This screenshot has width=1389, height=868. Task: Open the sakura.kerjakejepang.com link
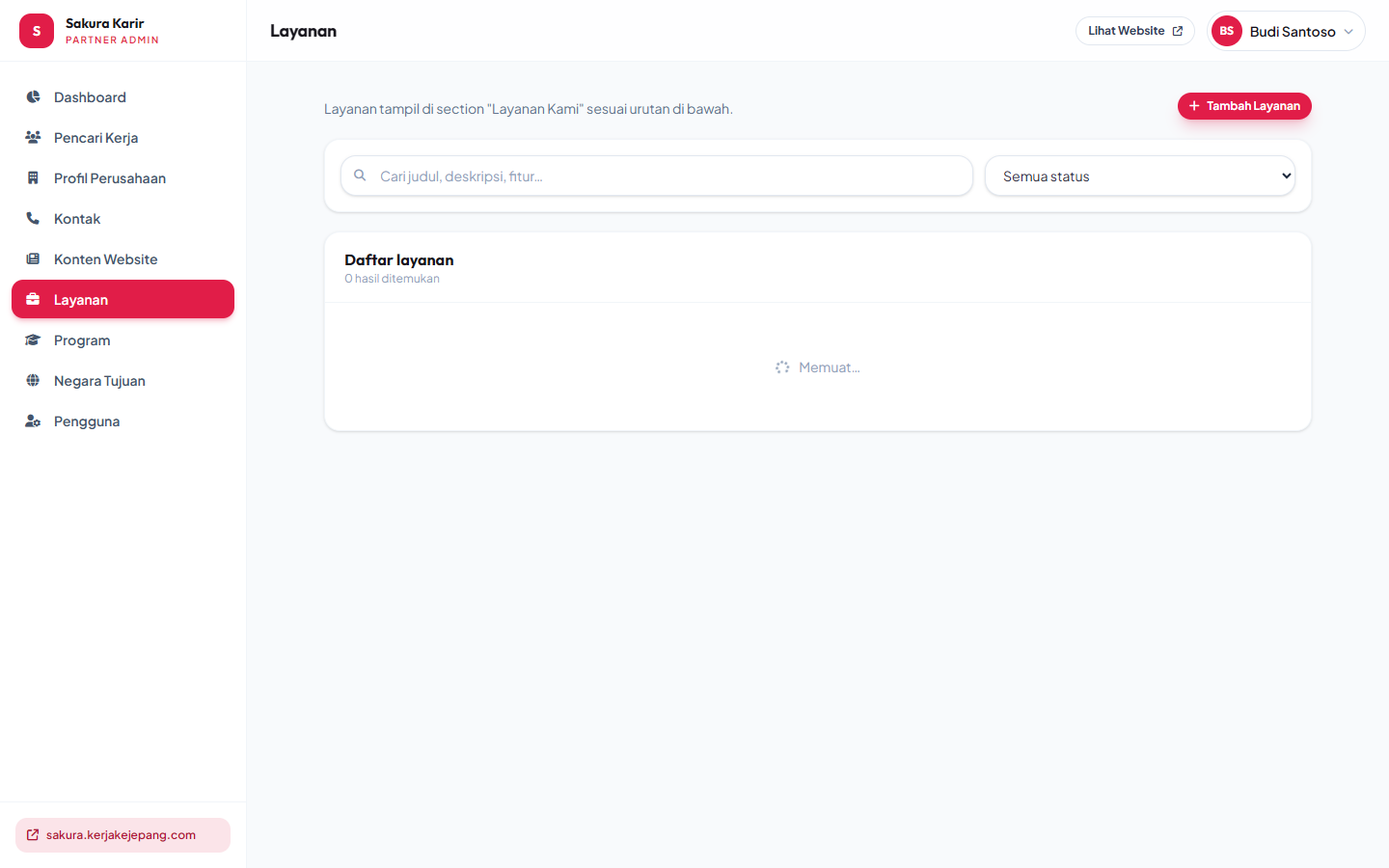(123, 835)
